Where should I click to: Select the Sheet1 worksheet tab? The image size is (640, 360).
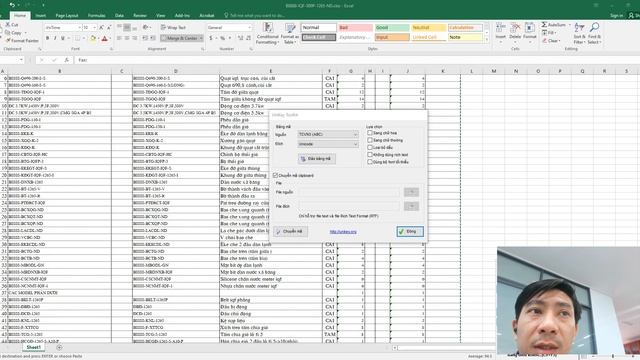(x=33, y=347)
